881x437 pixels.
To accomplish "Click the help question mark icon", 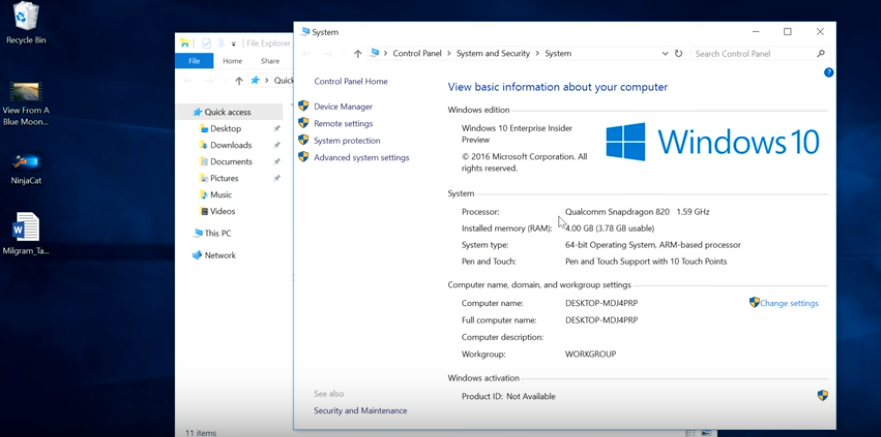I will 828,72.
